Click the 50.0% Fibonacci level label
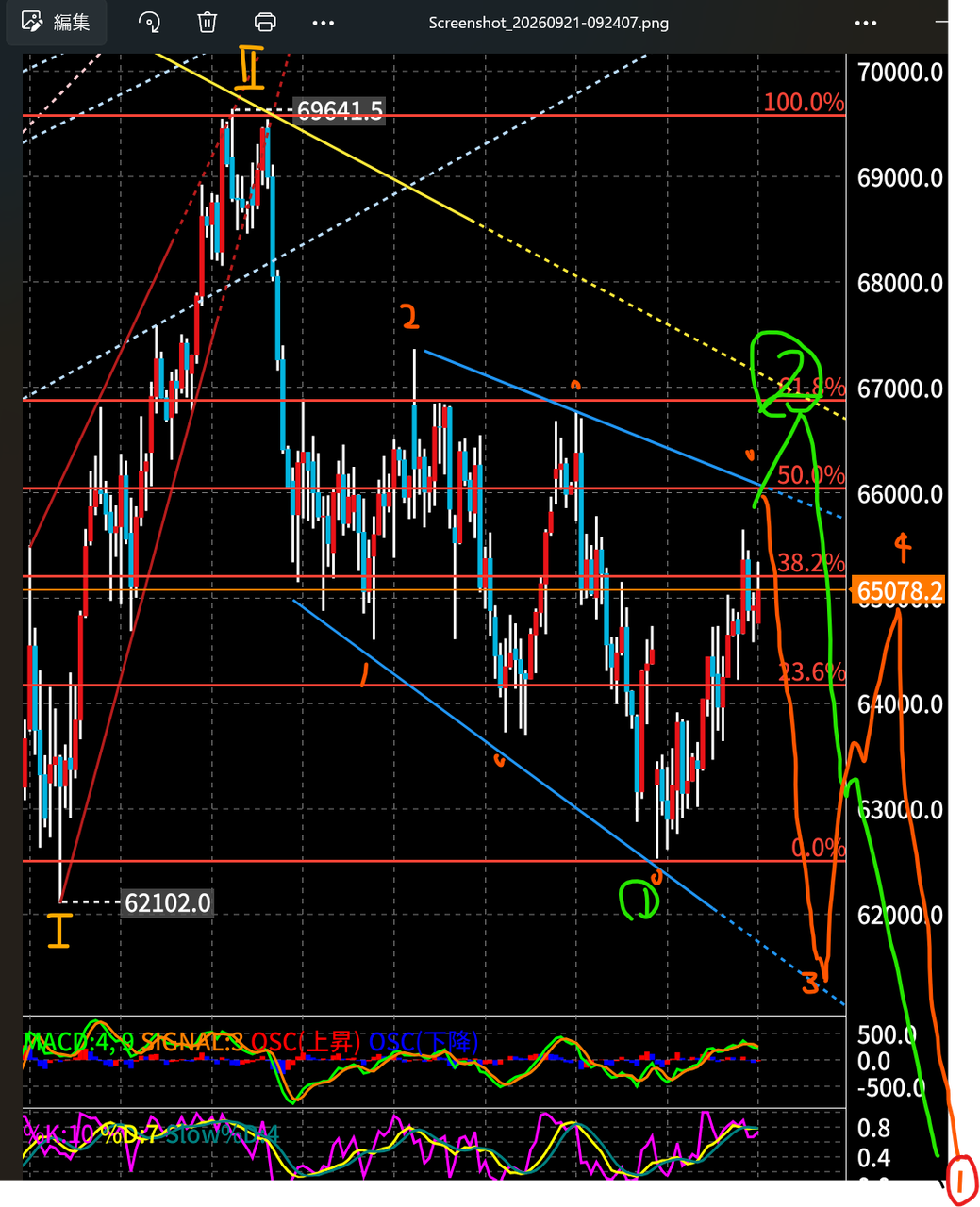Image resolution: width=980 pixels, height=1207 pixels. (x=811, y=474)
